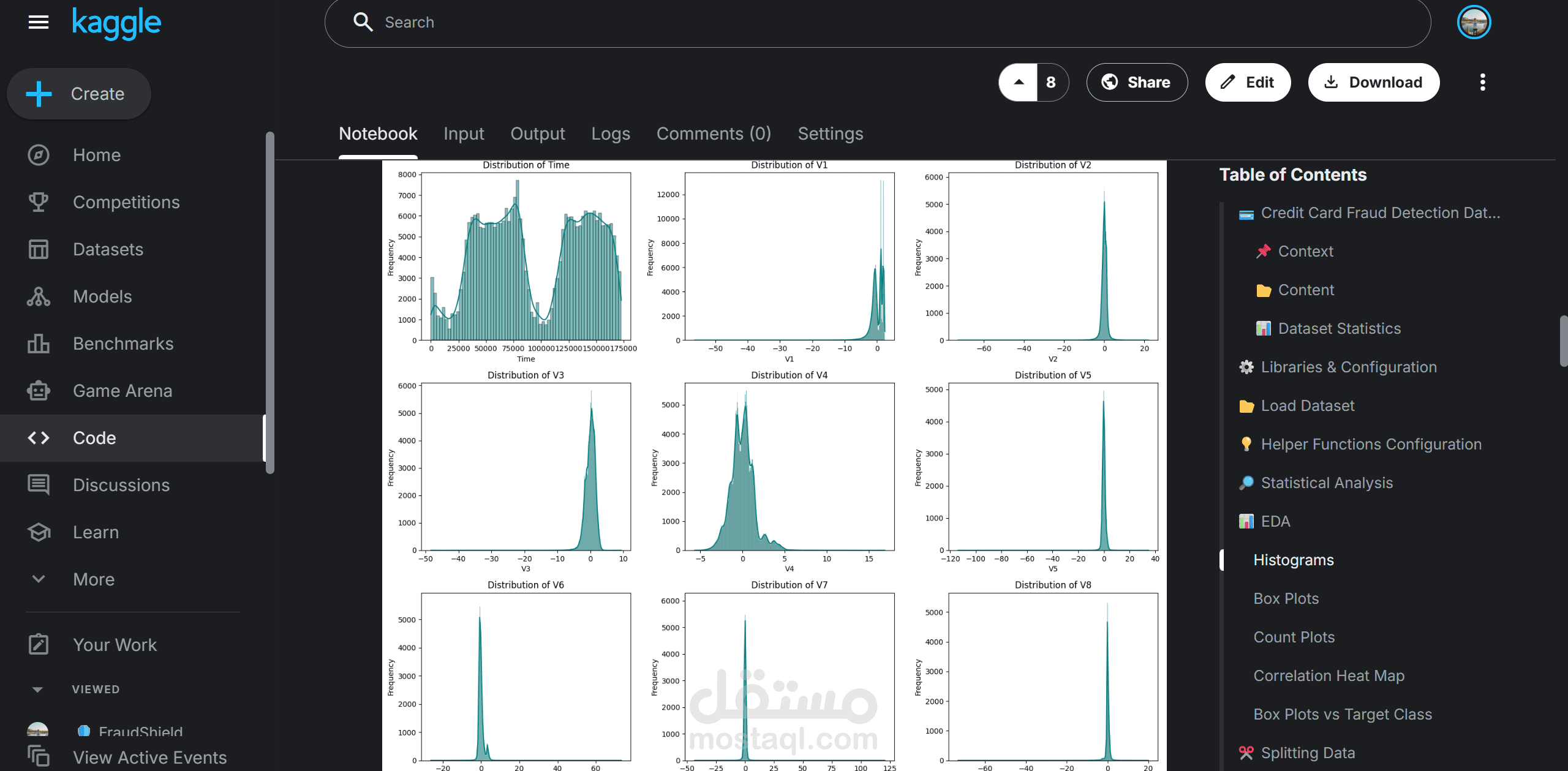Screen dimensions: 1568x771
Task: Click the Share button
Action: point(1137,82)
